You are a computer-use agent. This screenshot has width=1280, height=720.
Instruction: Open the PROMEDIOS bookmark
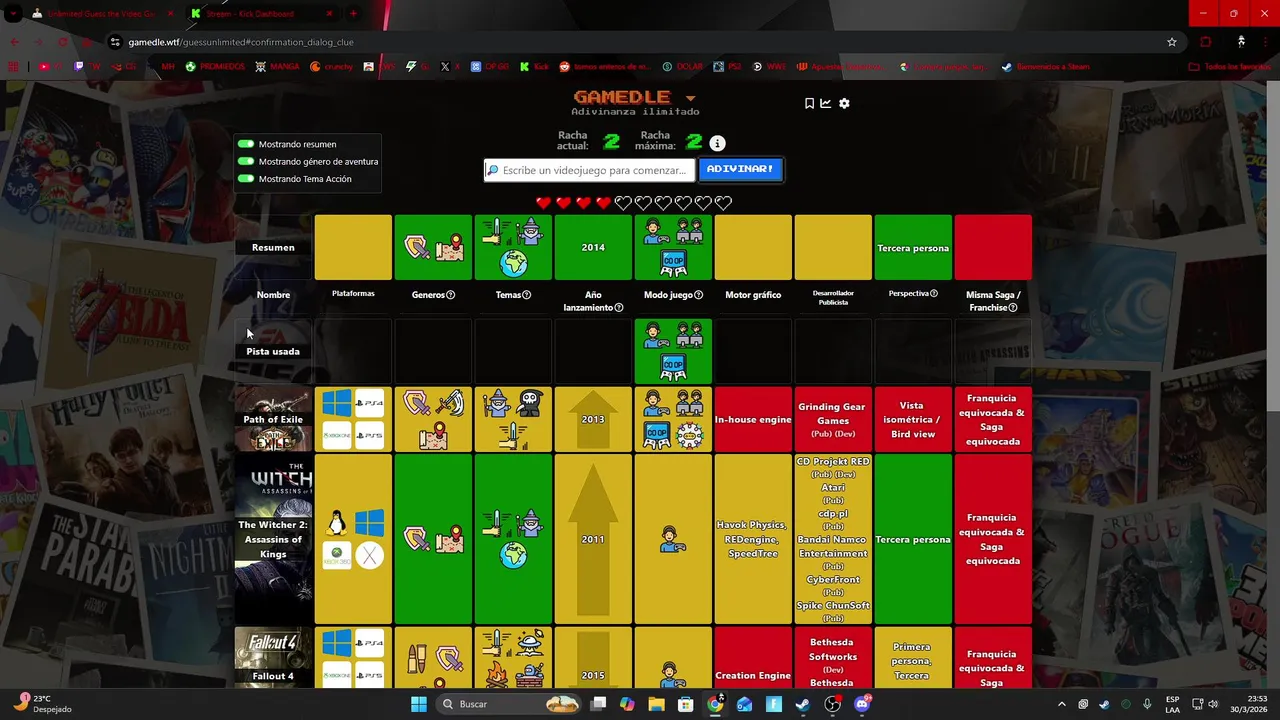coord(215,67)
